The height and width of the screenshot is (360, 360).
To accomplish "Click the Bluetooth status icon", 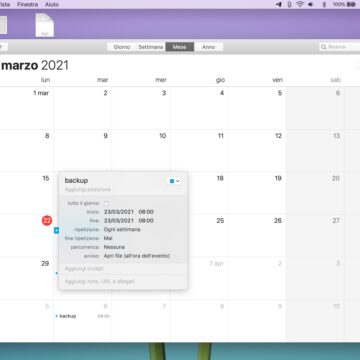I will (323, 4).
